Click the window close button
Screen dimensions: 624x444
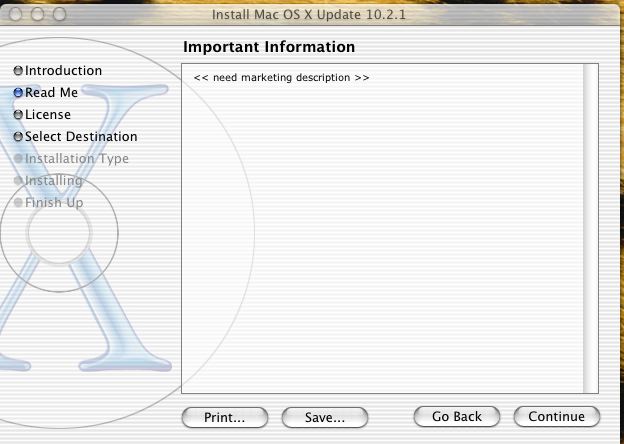coord(16,15)
